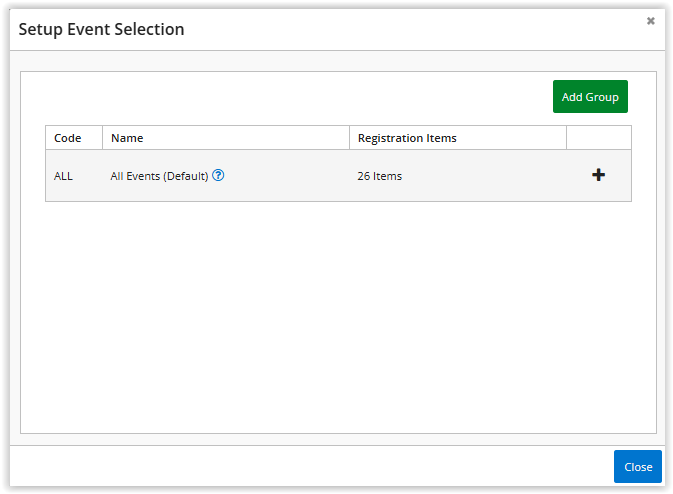The image size is (673, 494).
Task: Open the ALL code link
Action: click(63, 176)
